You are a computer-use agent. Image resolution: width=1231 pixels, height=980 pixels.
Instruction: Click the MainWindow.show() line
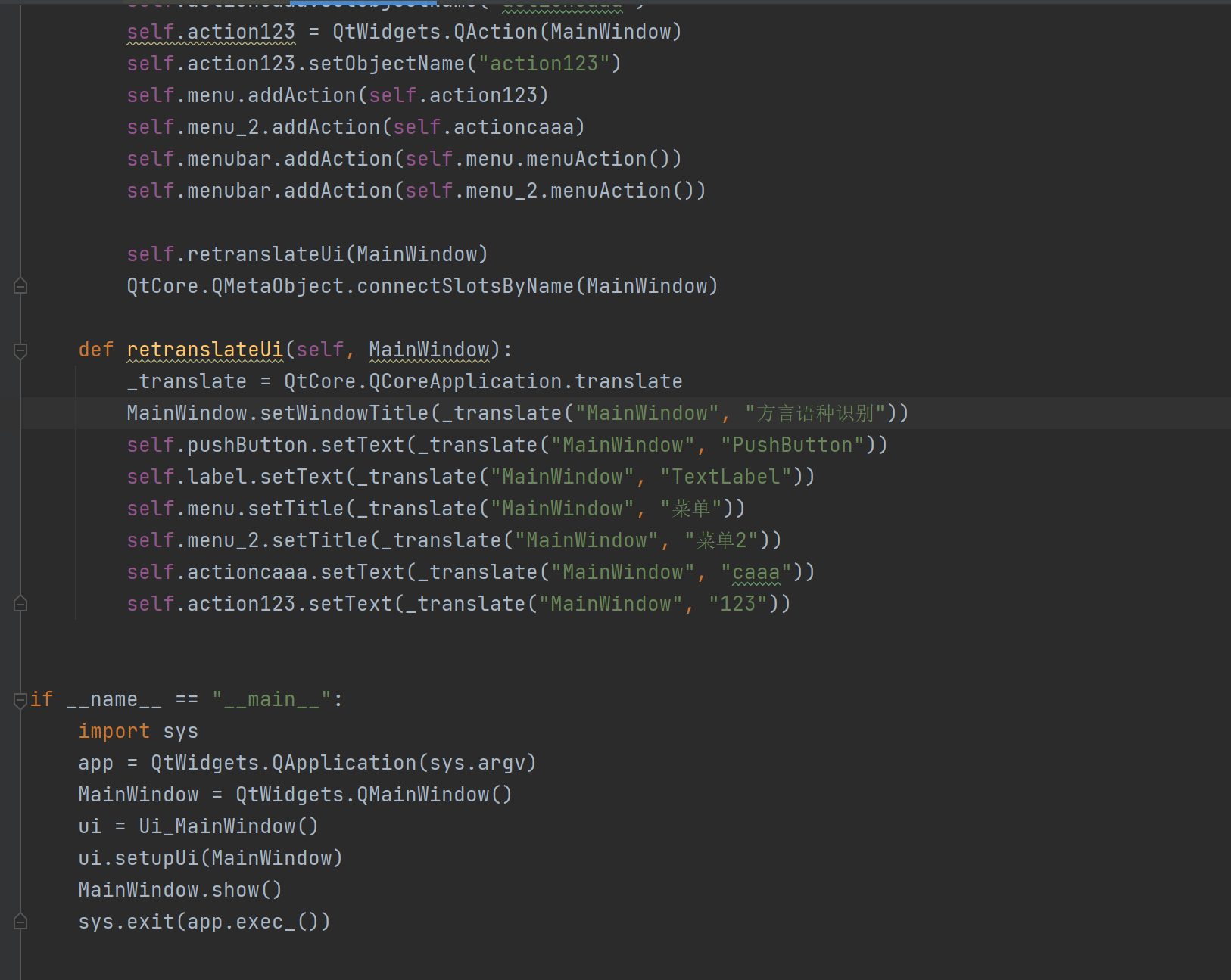pos(180,890)
